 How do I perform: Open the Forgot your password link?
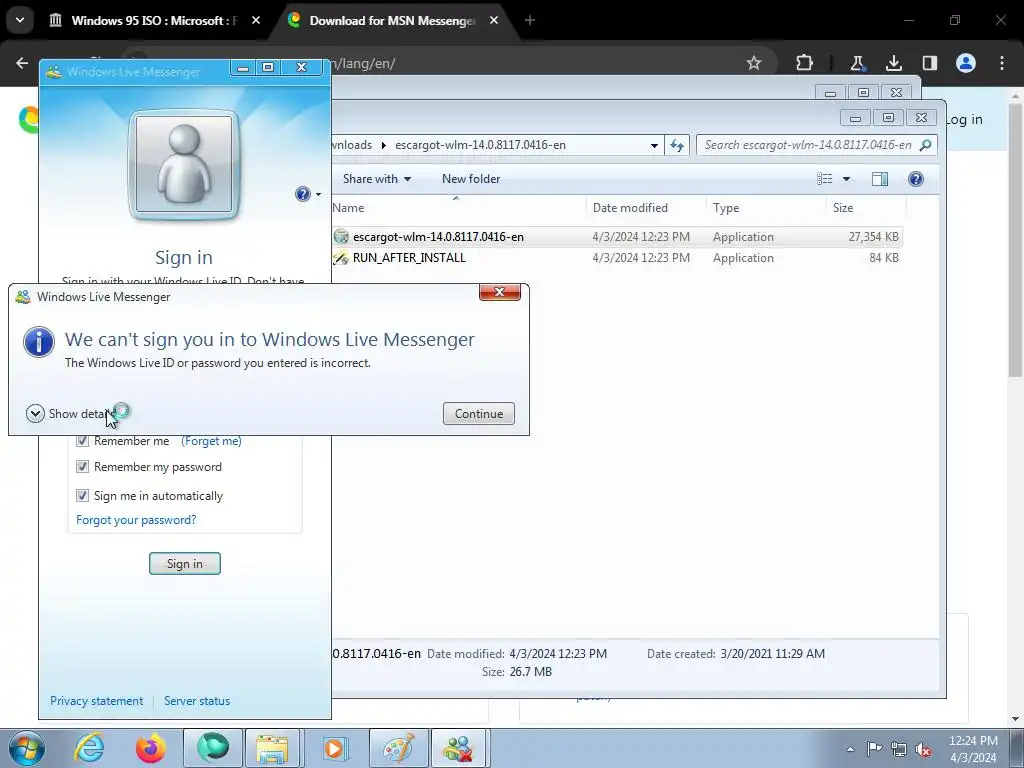pyautogui.click(x=136, y=520)
